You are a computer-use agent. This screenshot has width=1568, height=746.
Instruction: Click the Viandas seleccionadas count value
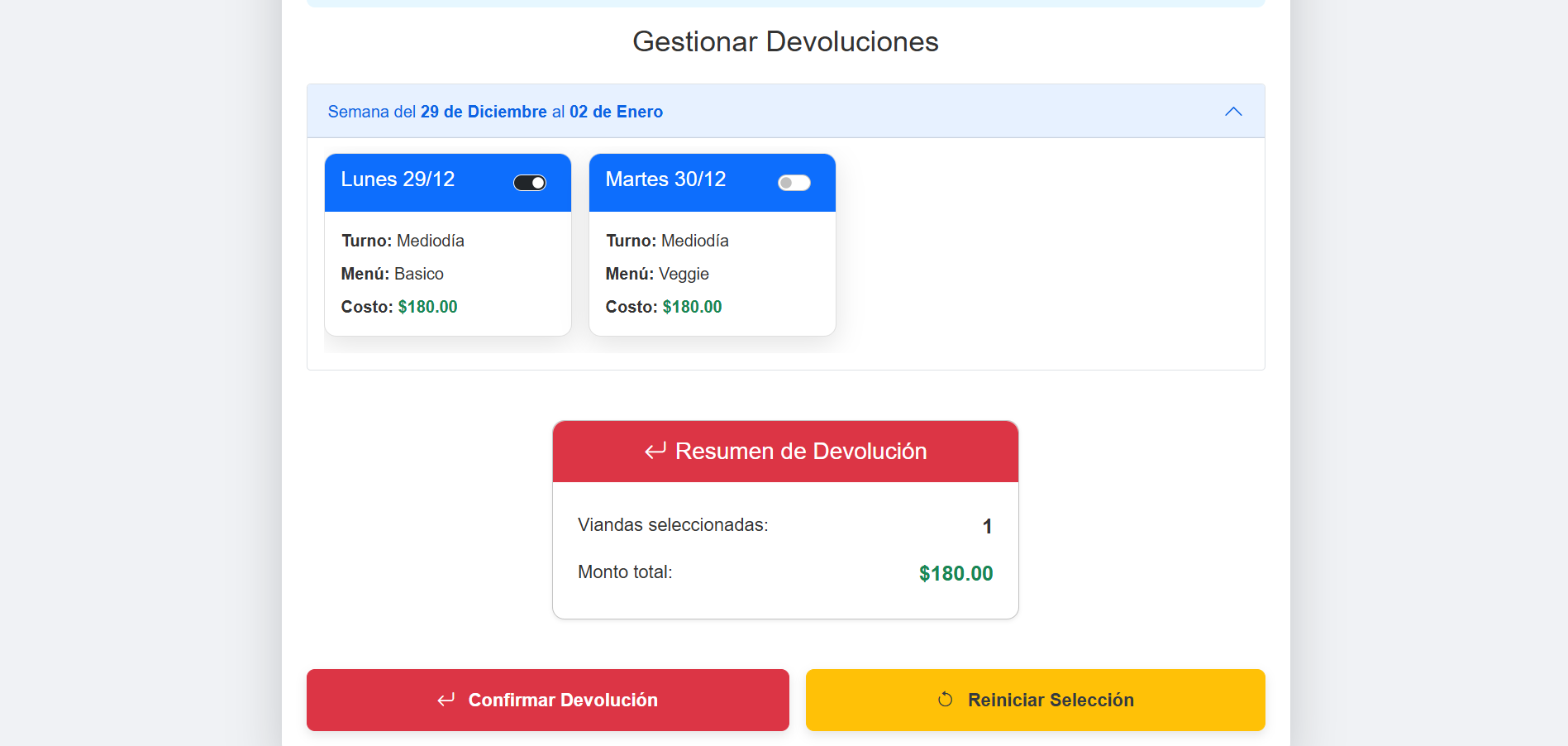[987, 526]
